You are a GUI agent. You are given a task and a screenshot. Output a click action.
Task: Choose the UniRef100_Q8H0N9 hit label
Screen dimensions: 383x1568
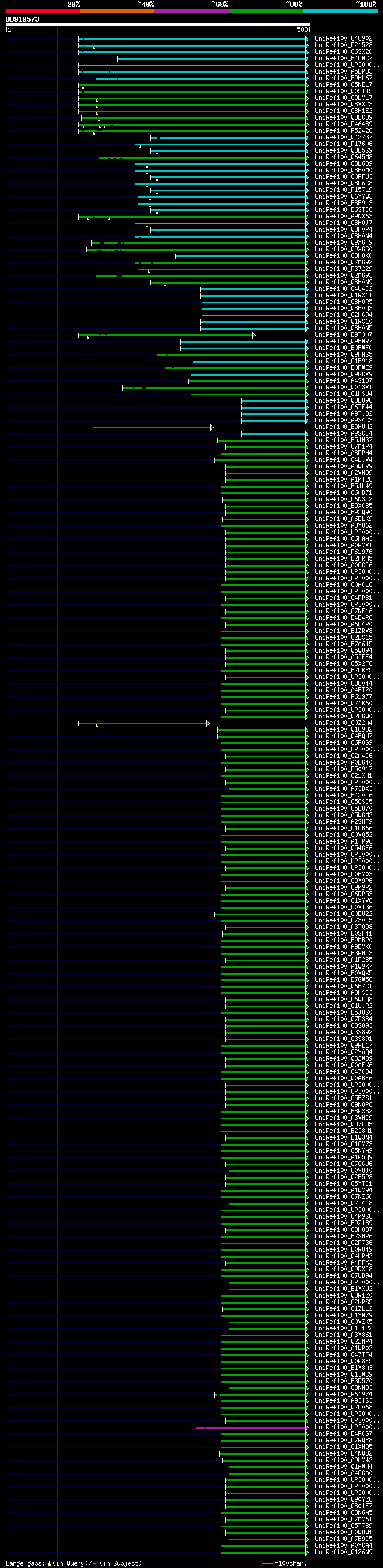click(344, 282)
